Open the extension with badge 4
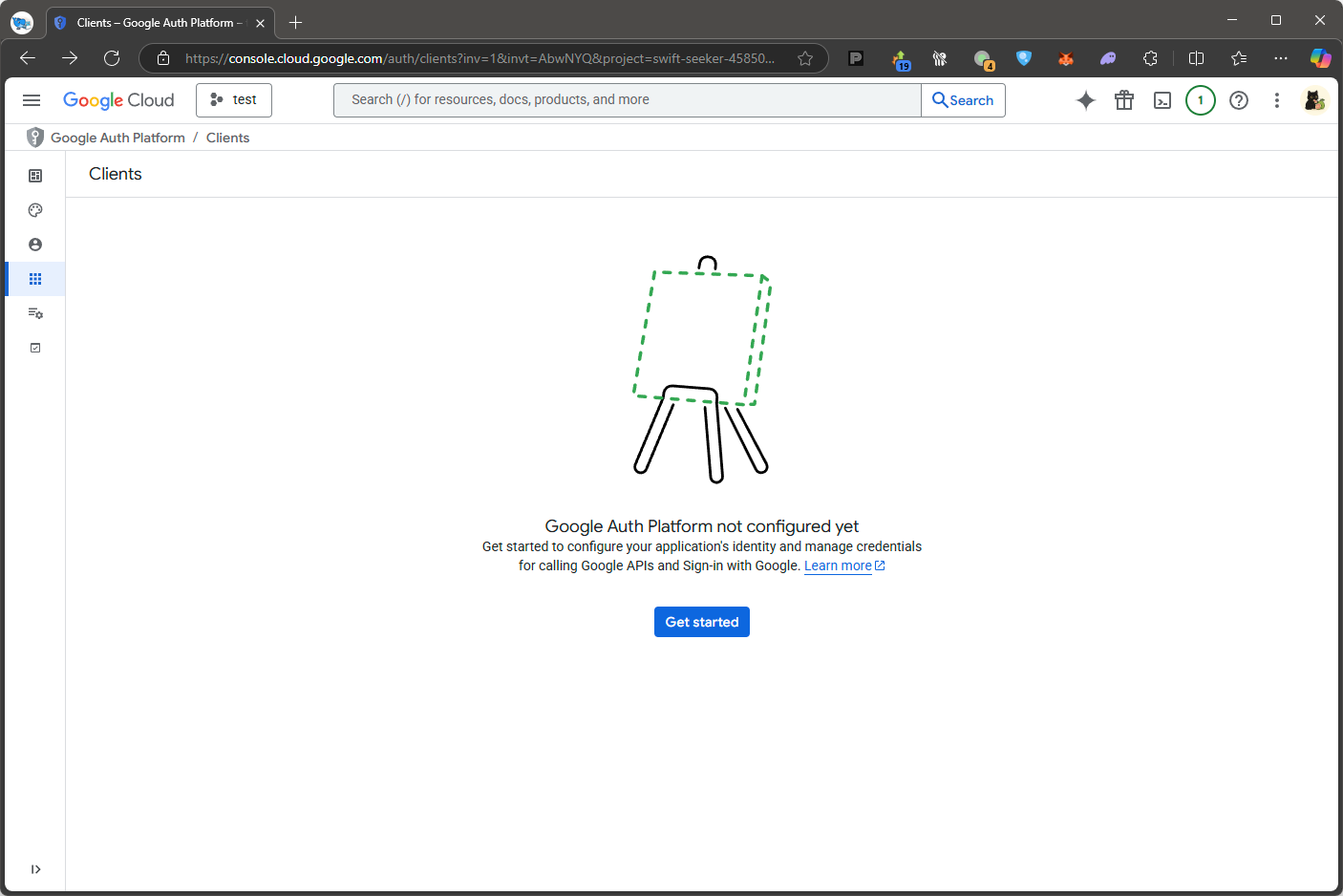 coord(983,59)
